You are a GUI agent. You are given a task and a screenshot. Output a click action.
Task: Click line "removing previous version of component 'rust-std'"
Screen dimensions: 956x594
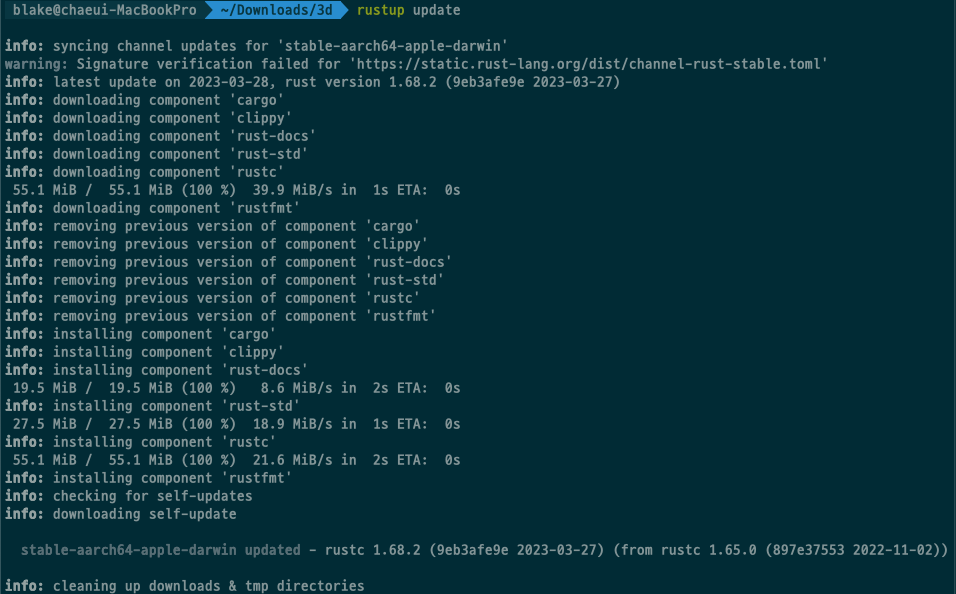pyautogui.click(x=224, y=280)
